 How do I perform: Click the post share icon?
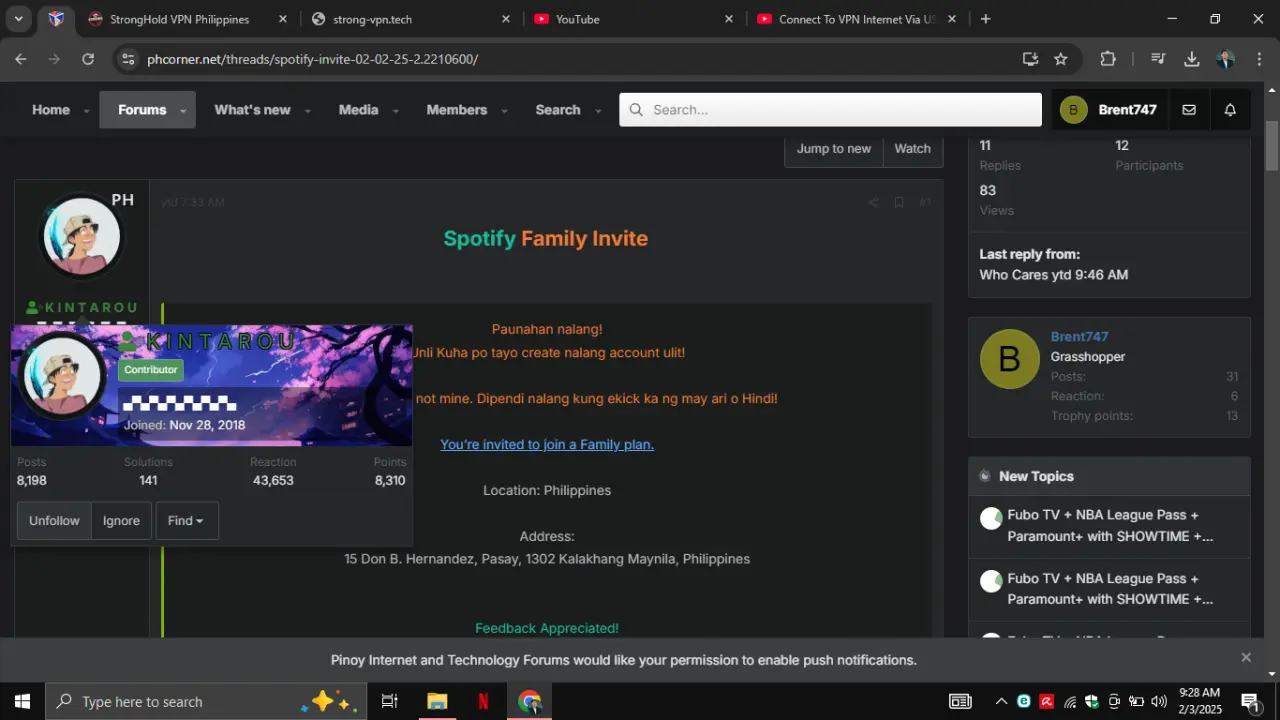pos(873,203)
